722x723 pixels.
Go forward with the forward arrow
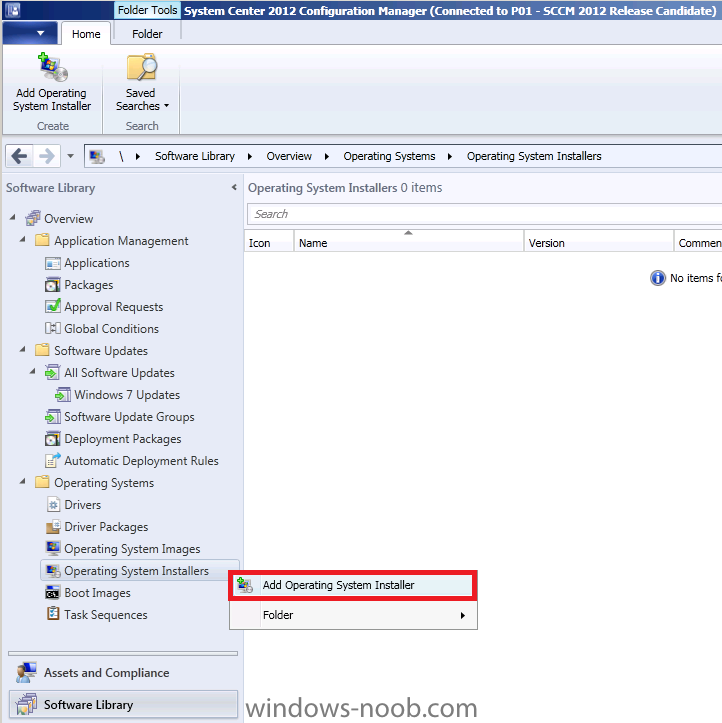point(47,156)
